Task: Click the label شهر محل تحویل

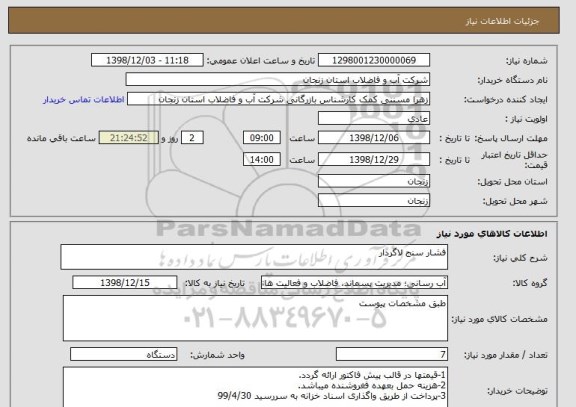Action: 515,201
